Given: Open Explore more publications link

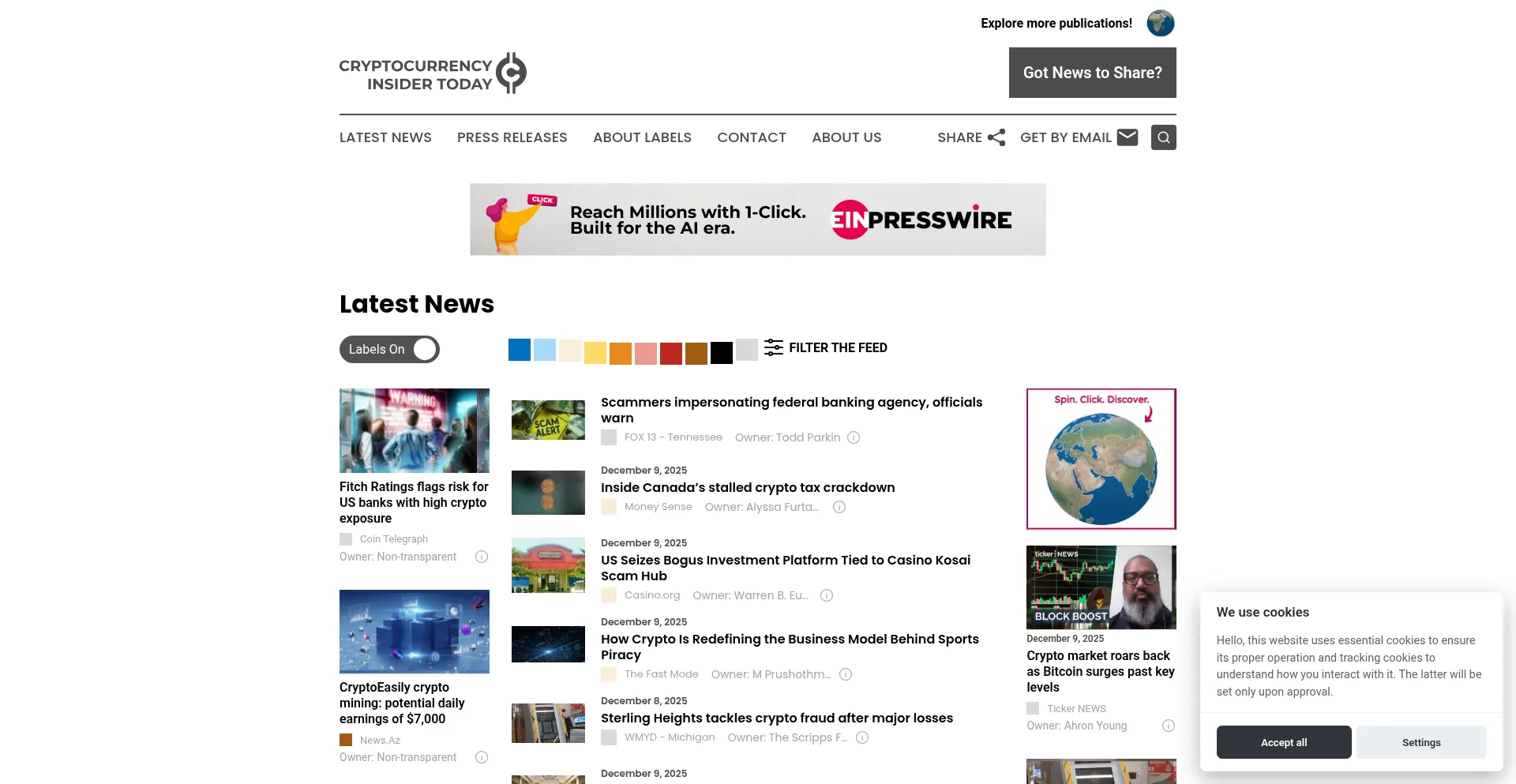Looking at the screenshot, I should point(1056,24).
